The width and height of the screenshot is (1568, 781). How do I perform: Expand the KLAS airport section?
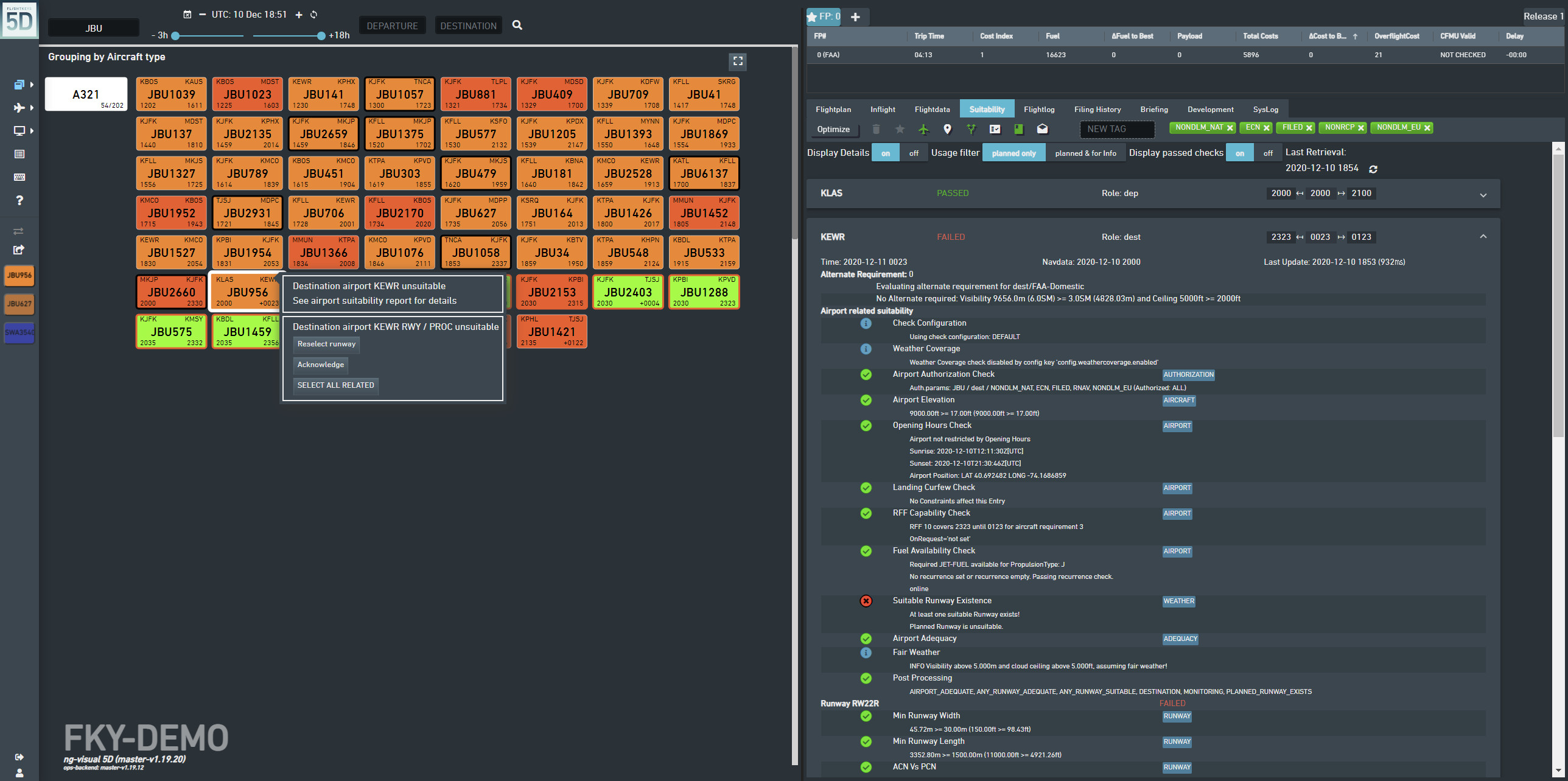click(x=1483, y=195)
